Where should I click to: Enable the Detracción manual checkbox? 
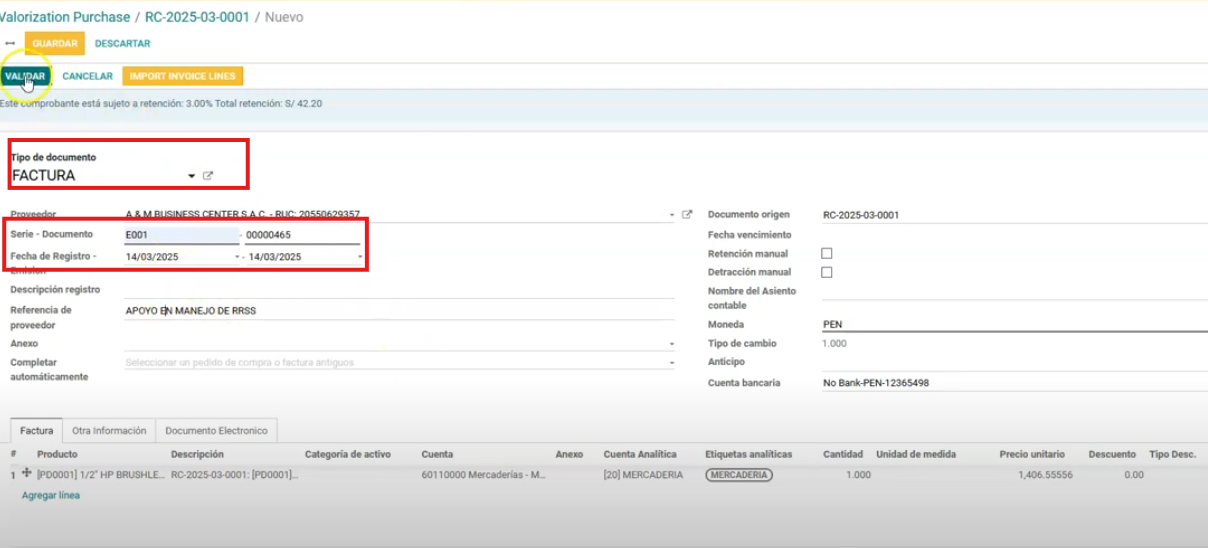click(826, 272)
